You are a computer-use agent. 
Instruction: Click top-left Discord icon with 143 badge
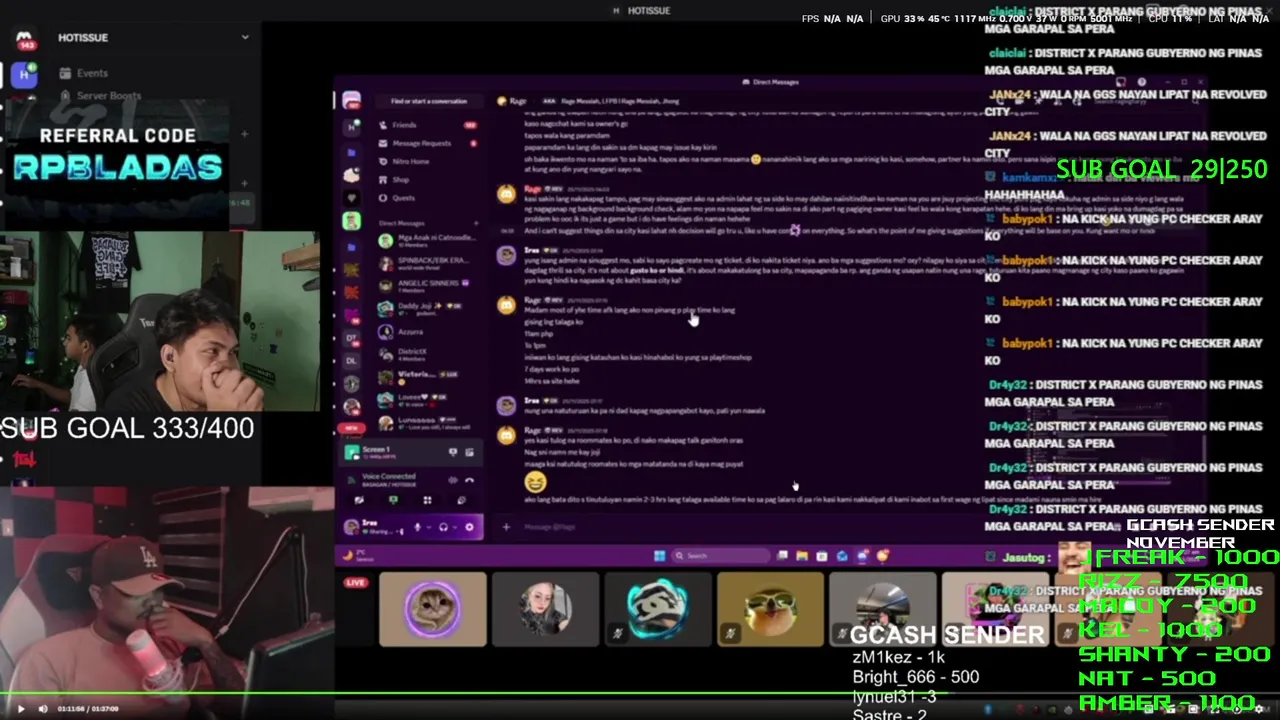tap(25, 40)
